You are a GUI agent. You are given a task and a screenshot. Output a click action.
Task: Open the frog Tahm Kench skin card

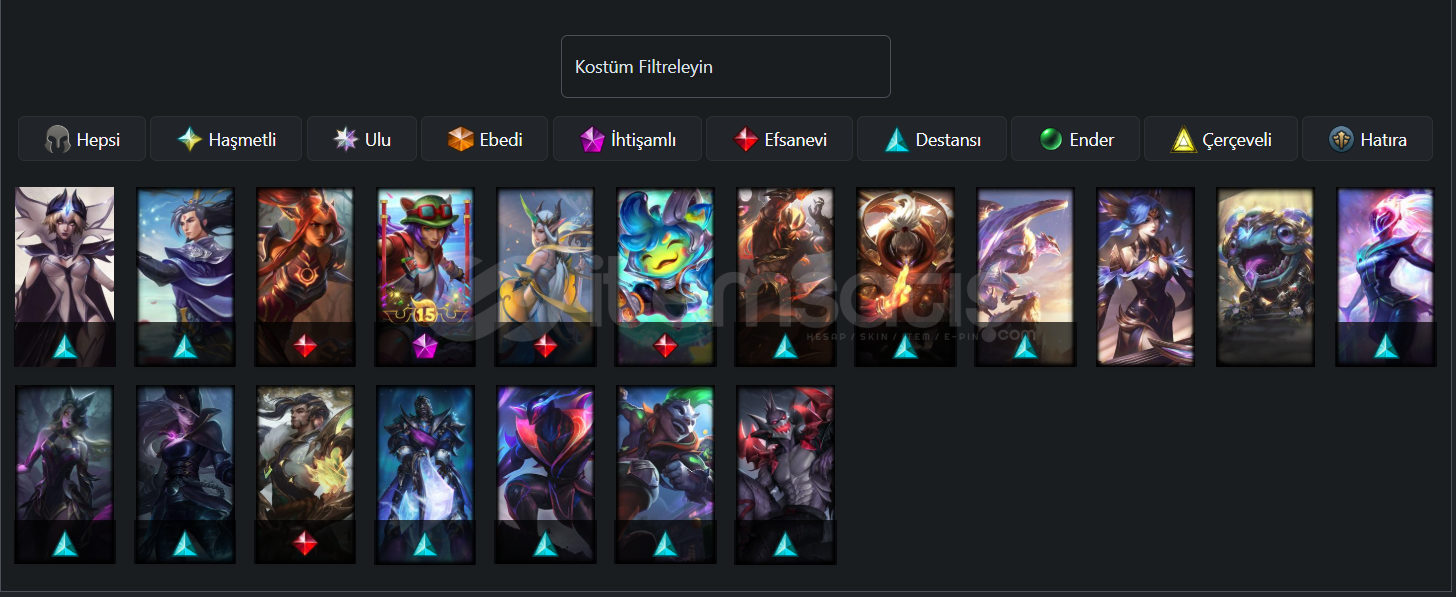click(1265, 277)
